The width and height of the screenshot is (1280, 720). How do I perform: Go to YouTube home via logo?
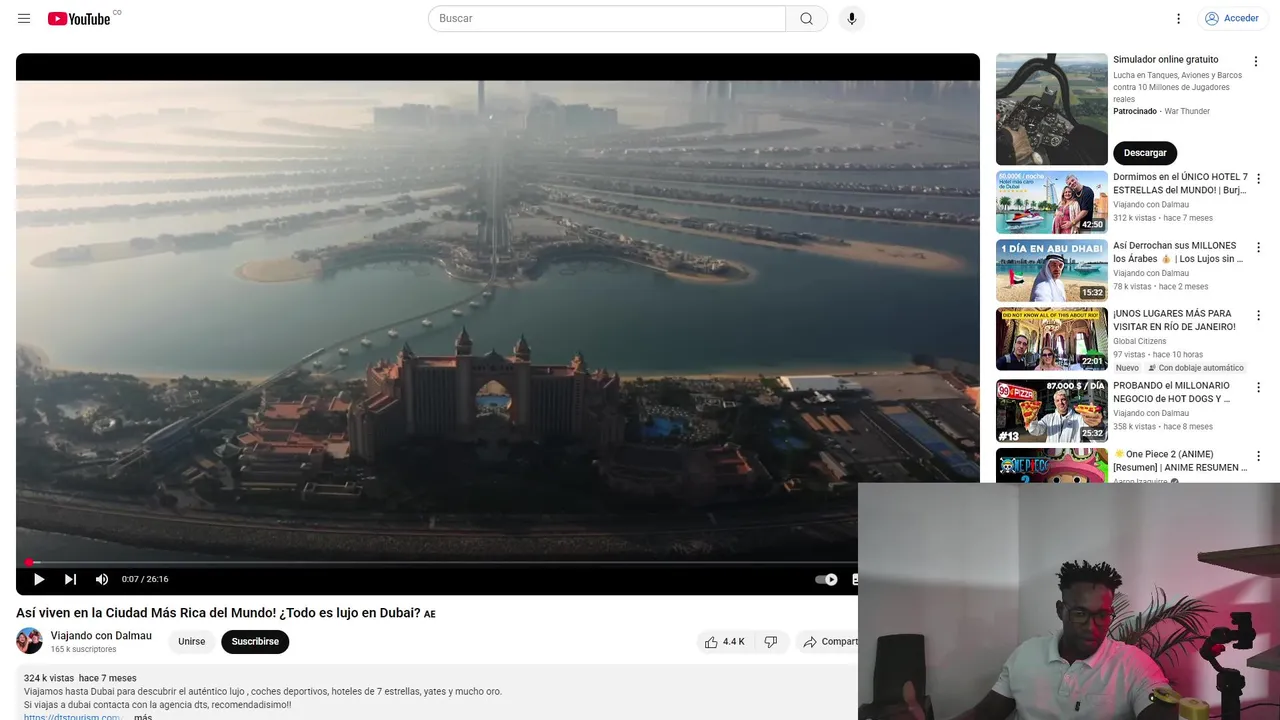[x=79, y=18]
